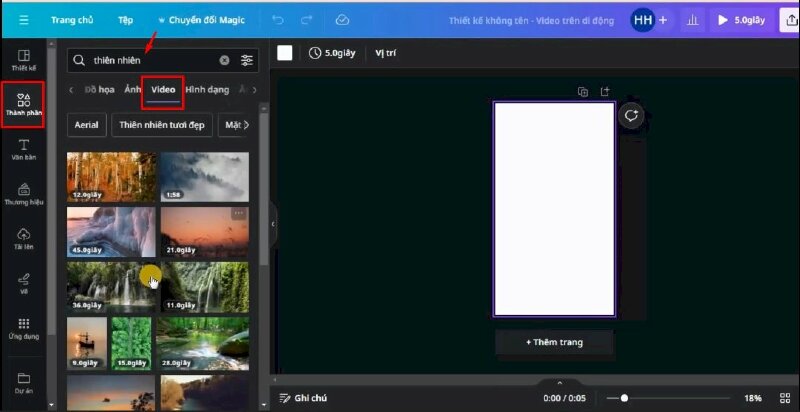
Task: Expand the timeline with up chevron
Action: click(x=559, y=383)
